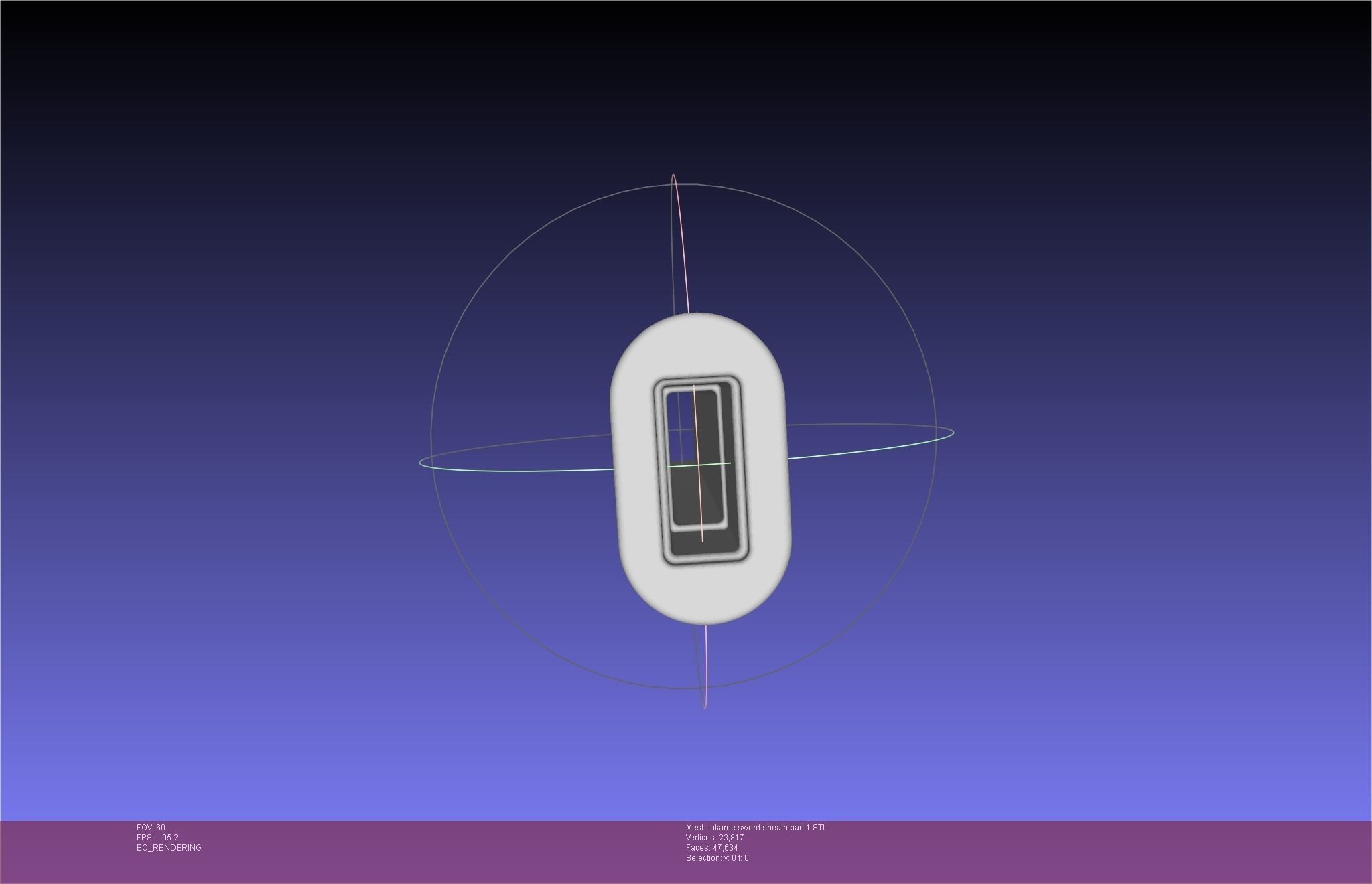
Task: Click the Selection: v: 0 f: 0 line
Action: (717, 858)
